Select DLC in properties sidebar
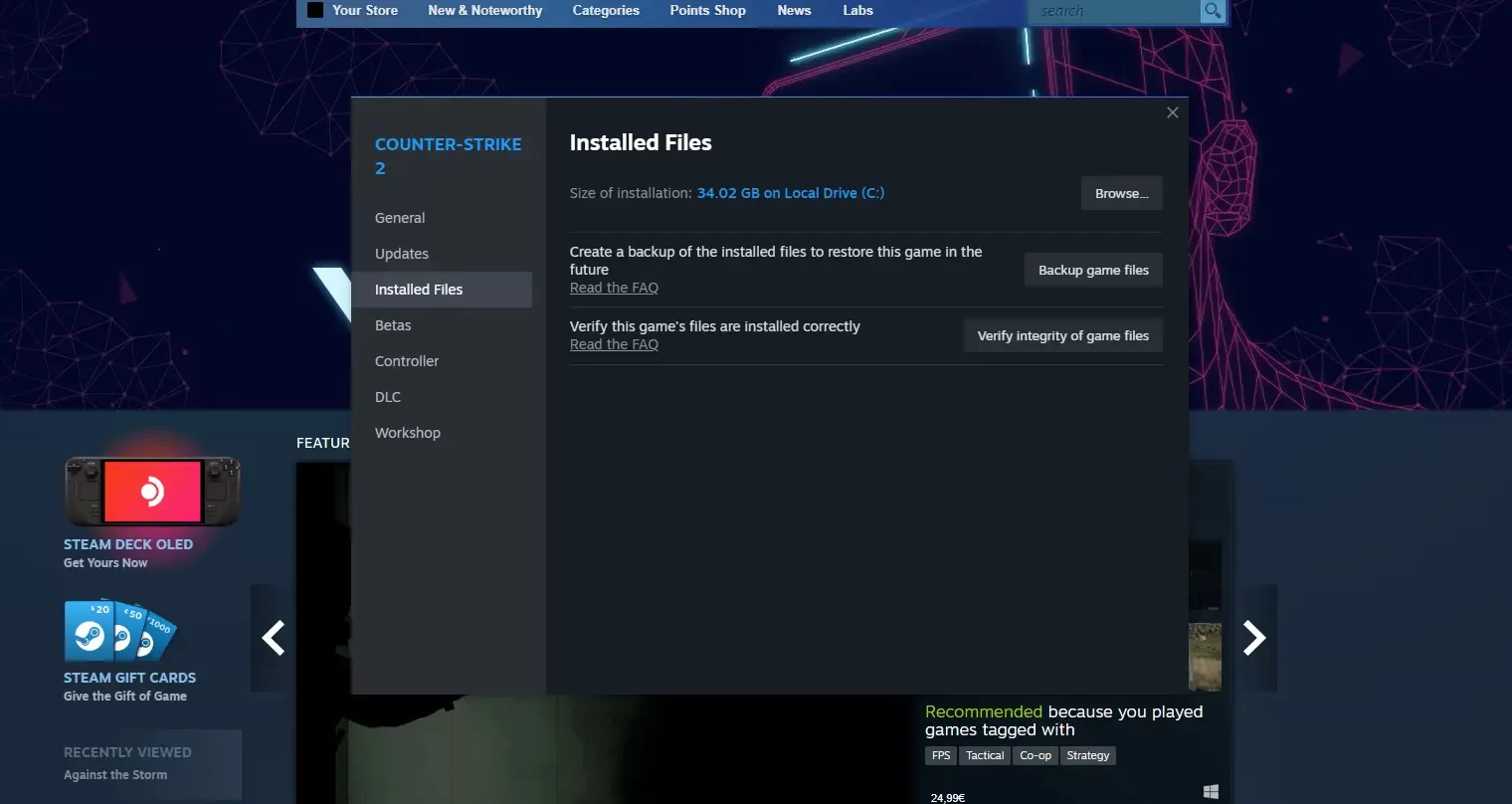This screenshot has width=1512, height=804. [442, 397]
